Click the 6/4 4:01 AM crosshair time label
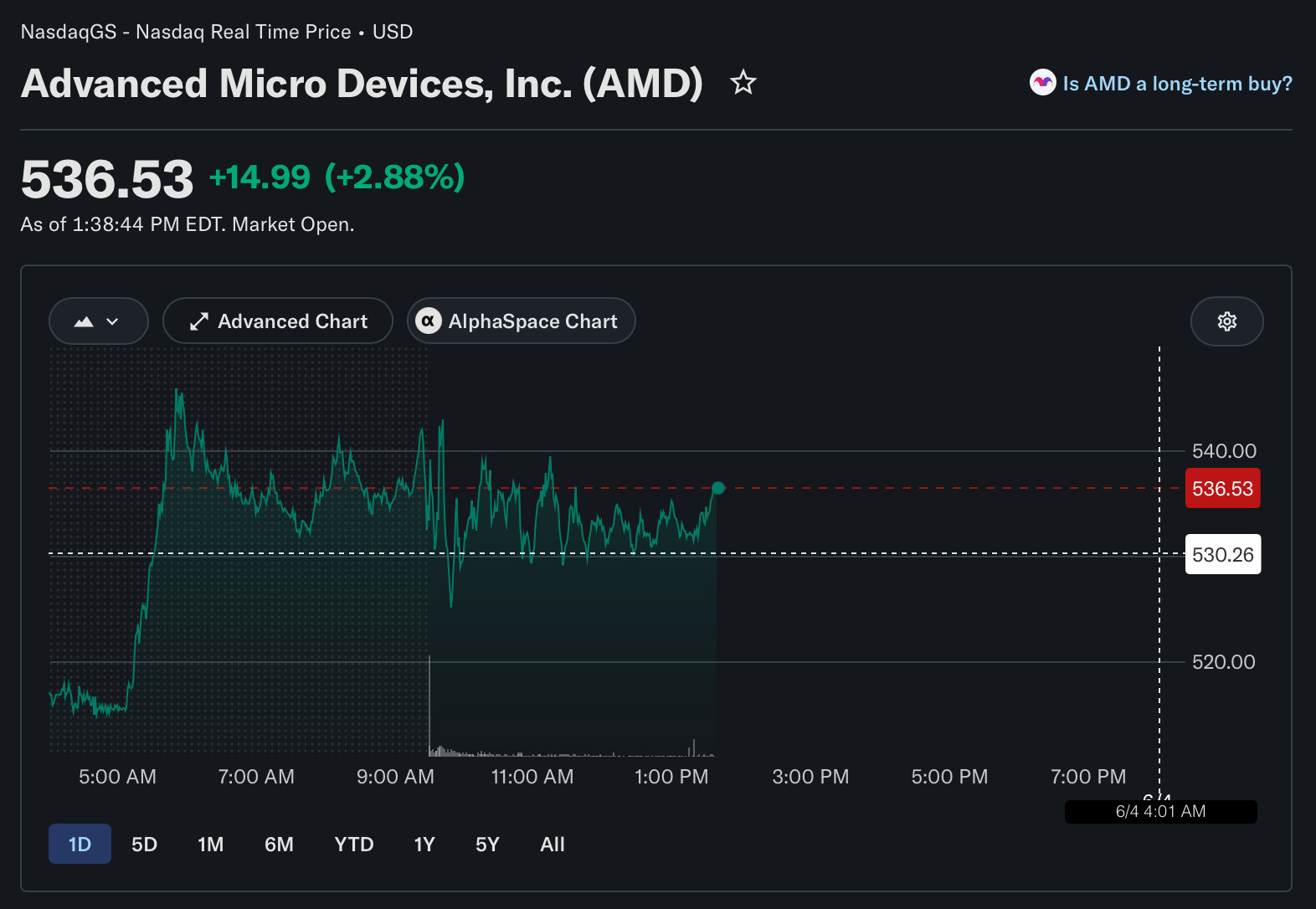This screenshot has width=1316, height=909. (x=1160, y=811)
